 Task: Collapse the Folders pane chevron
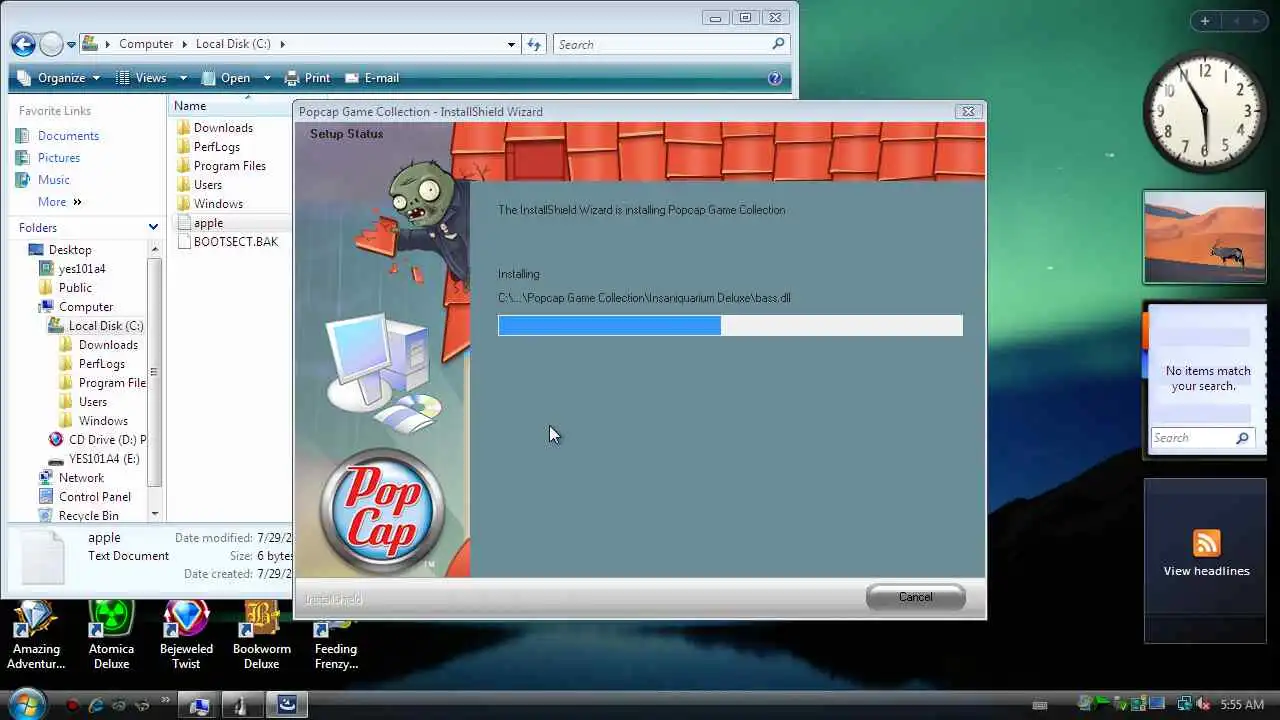[153, 228]
